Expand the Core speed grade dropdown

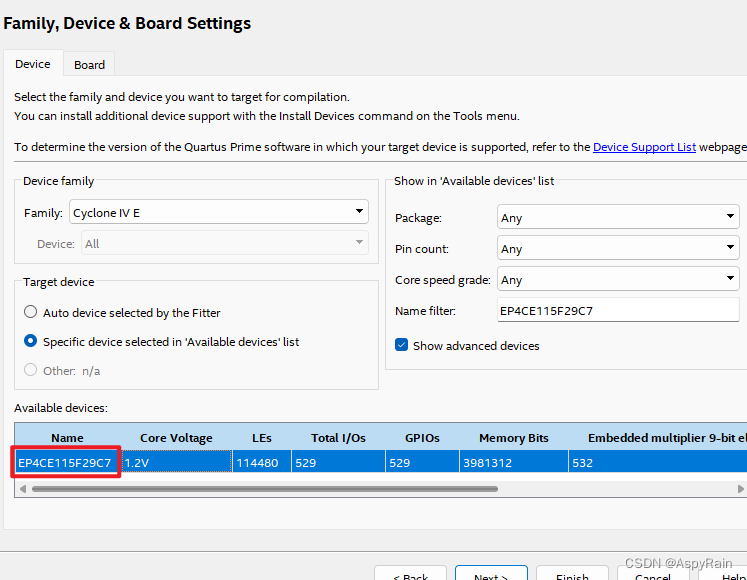point(618,279)
